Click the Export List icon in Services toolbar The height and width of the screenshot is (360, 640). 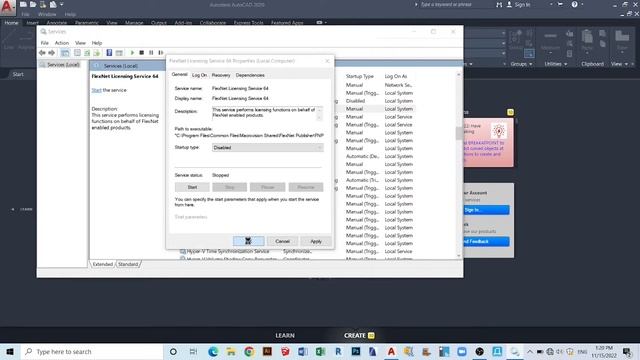(x=97, y=53)
